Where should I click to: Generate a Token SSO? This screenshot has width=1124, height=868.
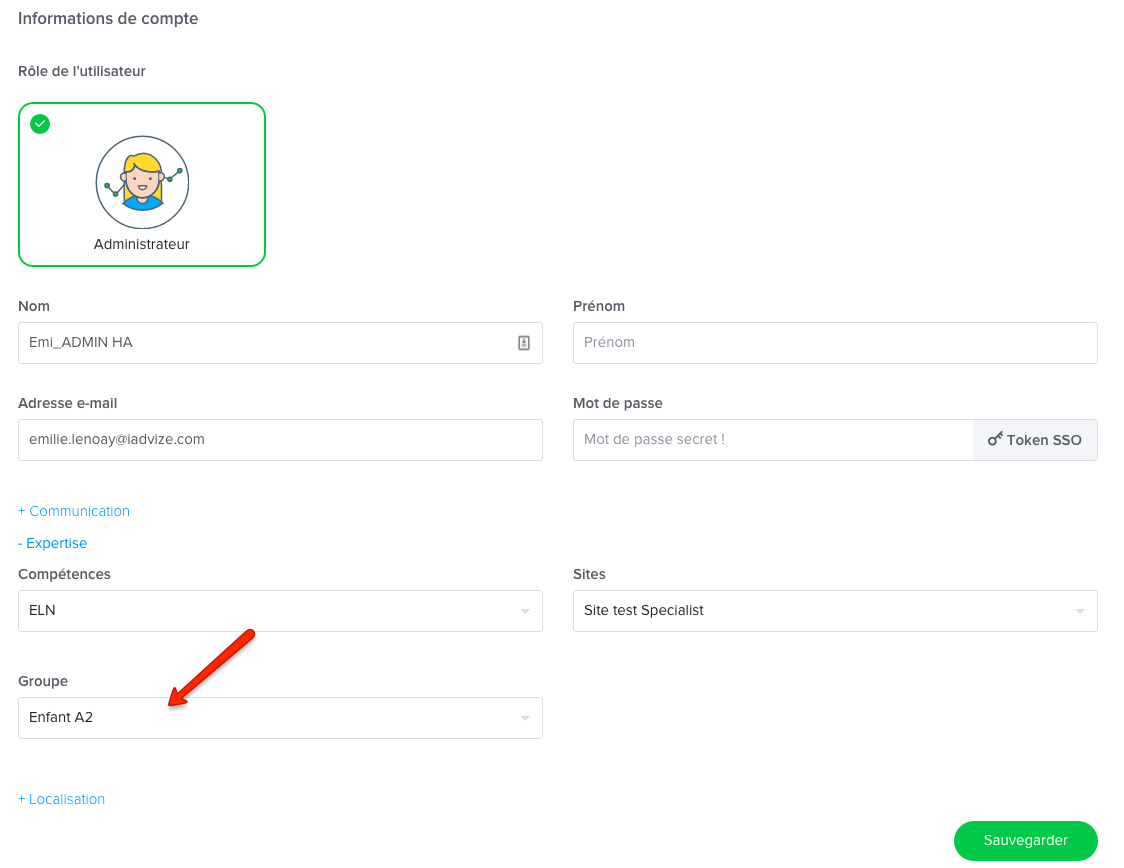point(1035,440)
